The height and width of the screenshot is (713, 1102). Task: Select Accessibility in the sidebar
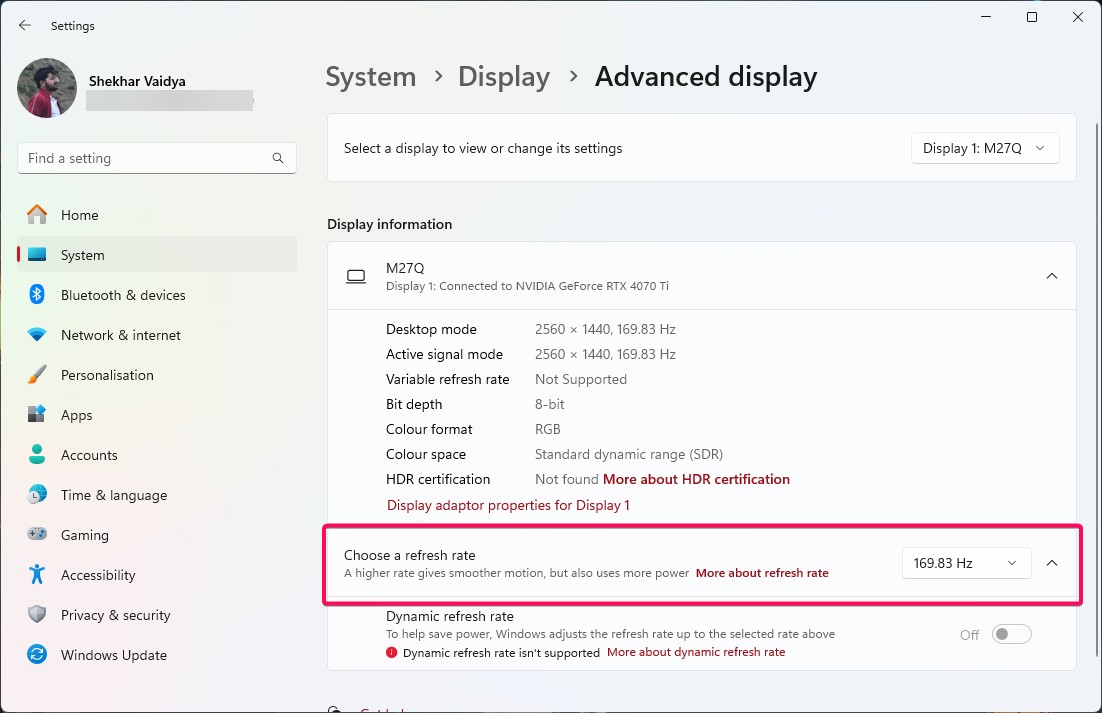click(97, 574)
